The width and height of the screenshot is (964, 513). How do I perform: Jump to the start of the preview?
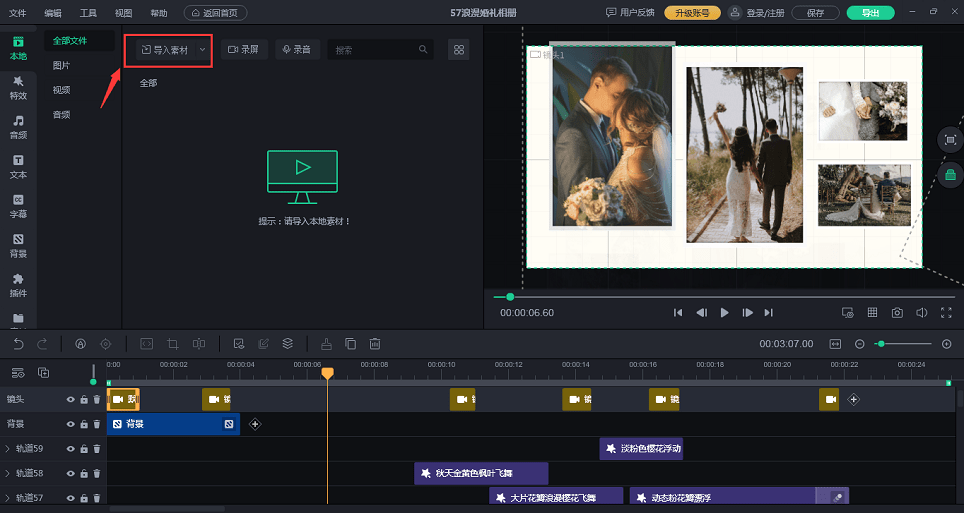678,312
